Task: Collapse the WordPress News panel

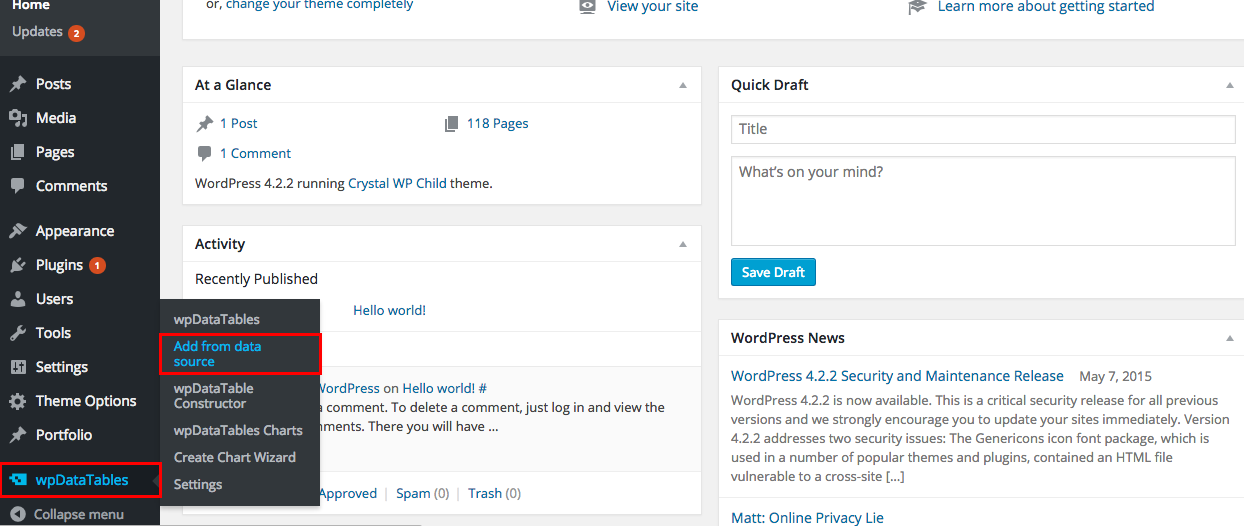Action: pyautogui.click(x=1230, y=338)
